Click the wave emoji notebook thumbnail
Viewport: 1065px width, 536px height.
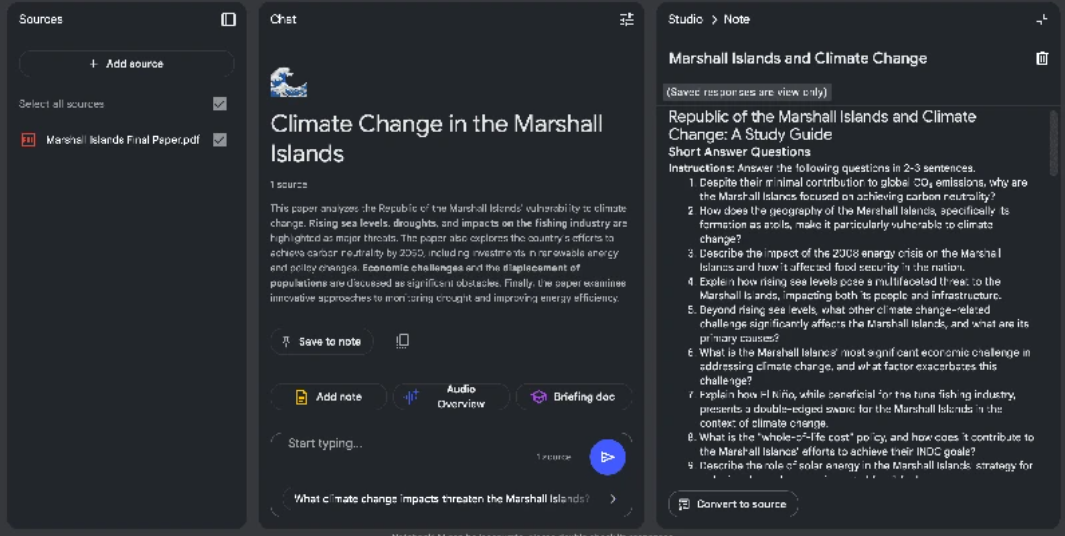coord(288,82)
